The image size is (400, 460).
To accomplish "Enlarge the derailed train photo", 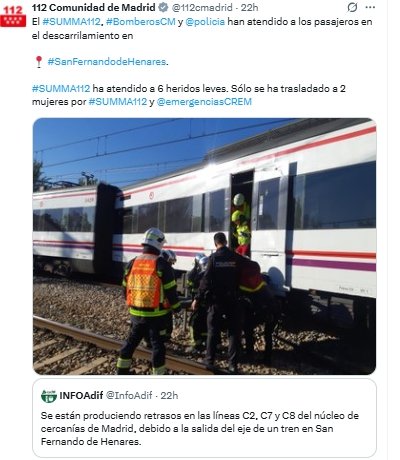I will (x=204, y=246).
